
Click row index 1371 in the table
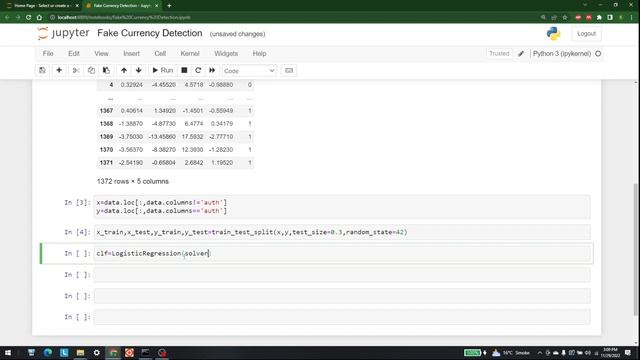(106, 162)
